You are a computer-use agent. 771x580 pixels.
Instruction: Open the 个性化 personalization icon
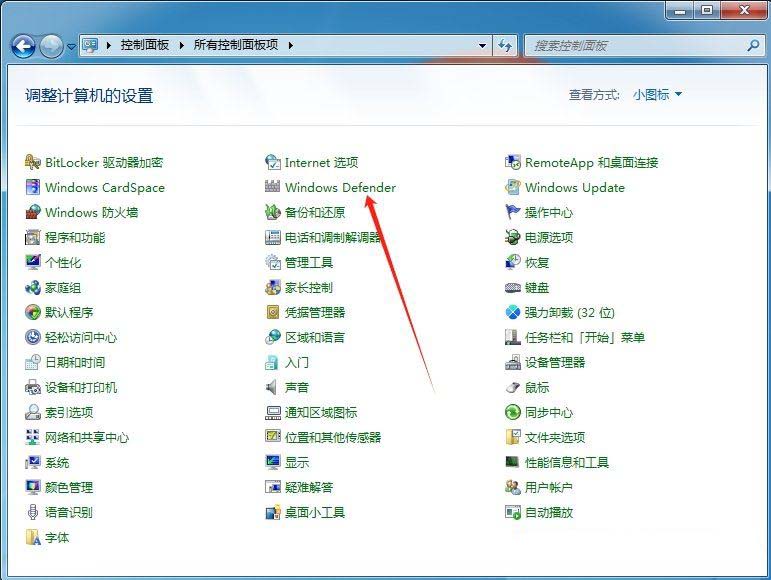click(x=32, y=262)
